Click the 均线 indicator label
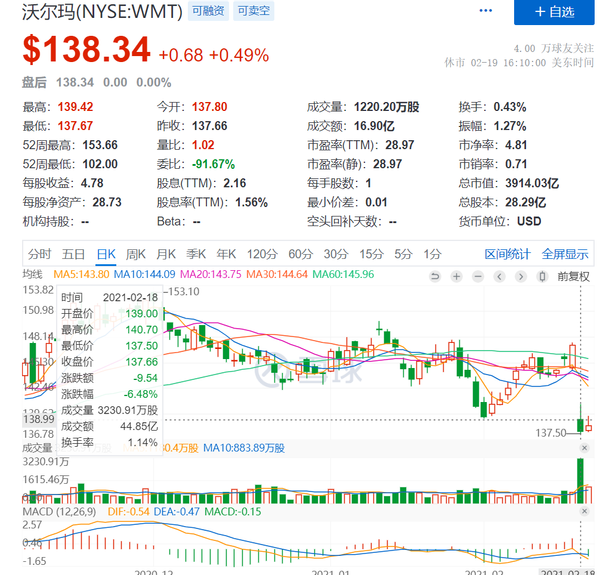600x575 pixels. 33,274
